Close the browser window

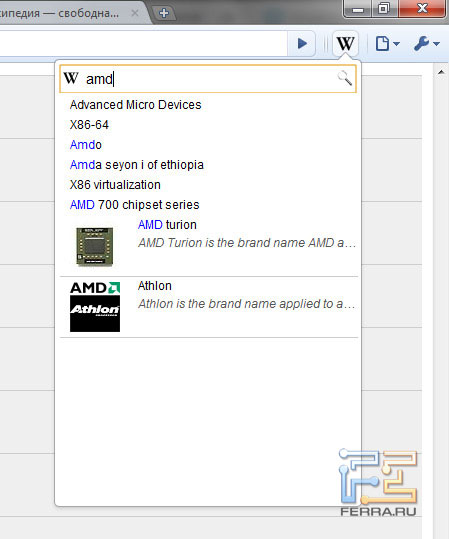click(422, 8)
